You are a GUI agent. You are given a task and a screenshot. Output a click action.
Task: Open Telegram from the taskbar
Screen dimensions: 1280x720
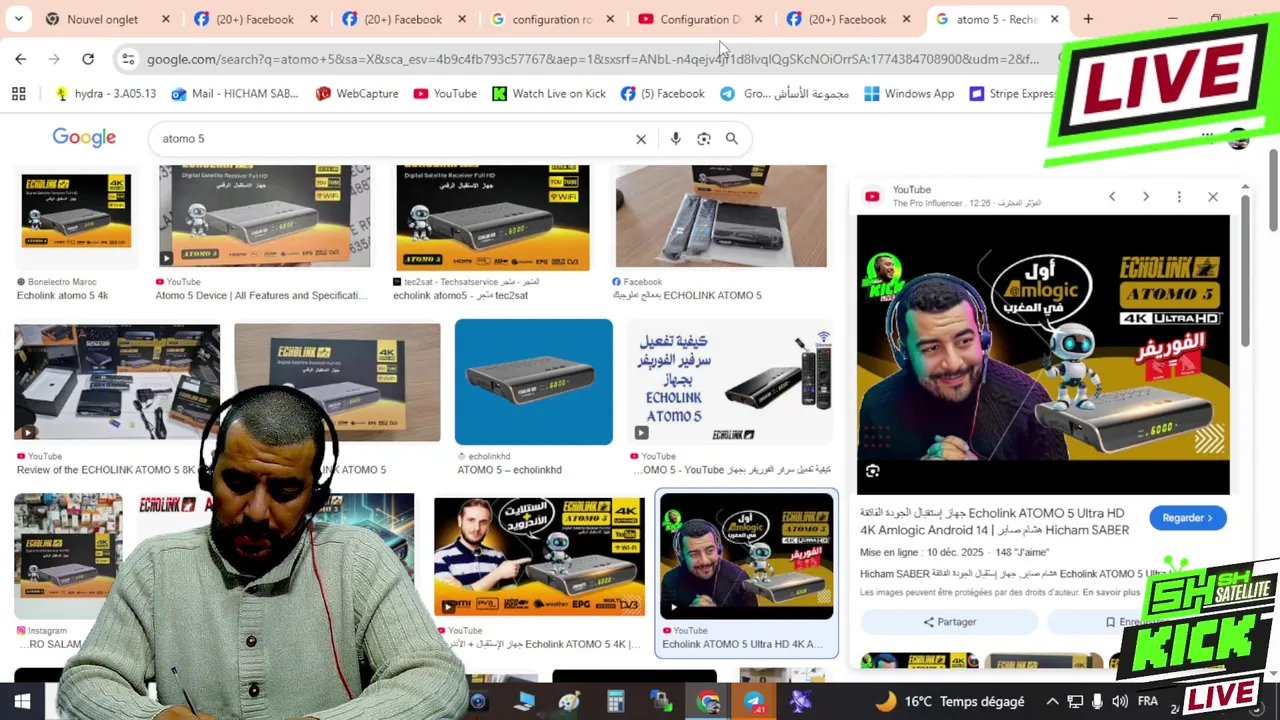pos(755,702)
